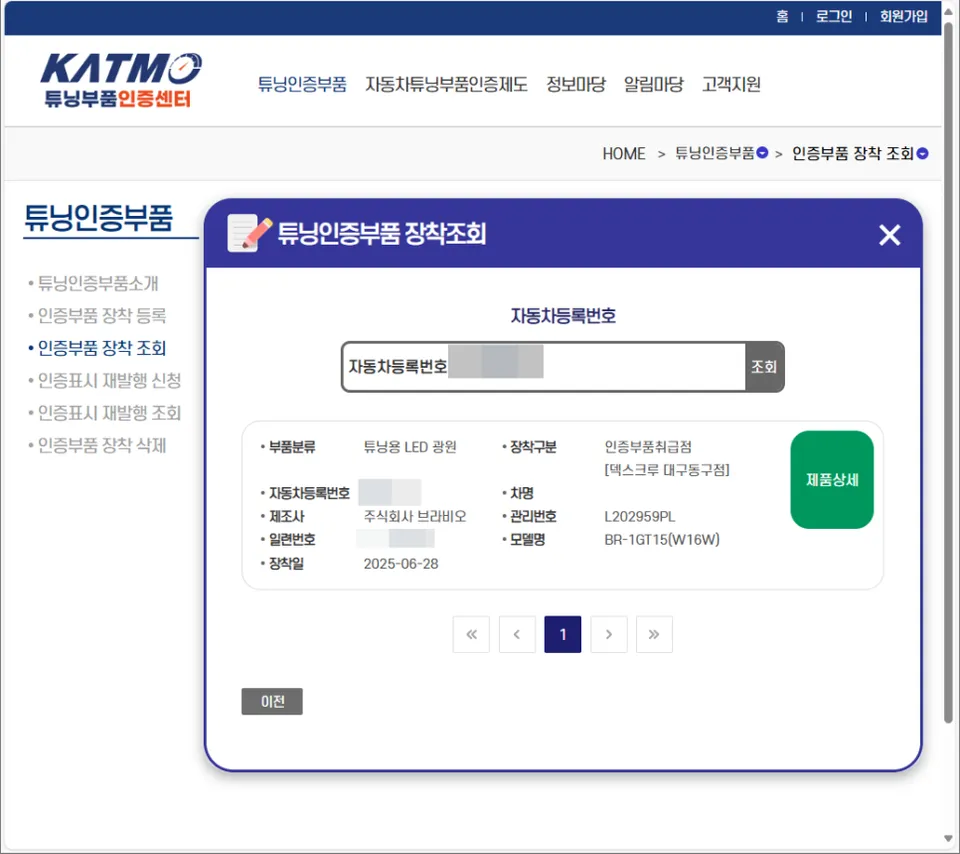
Task: Expand the 인증부품 장착 조회 breadcrumb dropdown
Action: pyautogui.click(x=922, y=153)
